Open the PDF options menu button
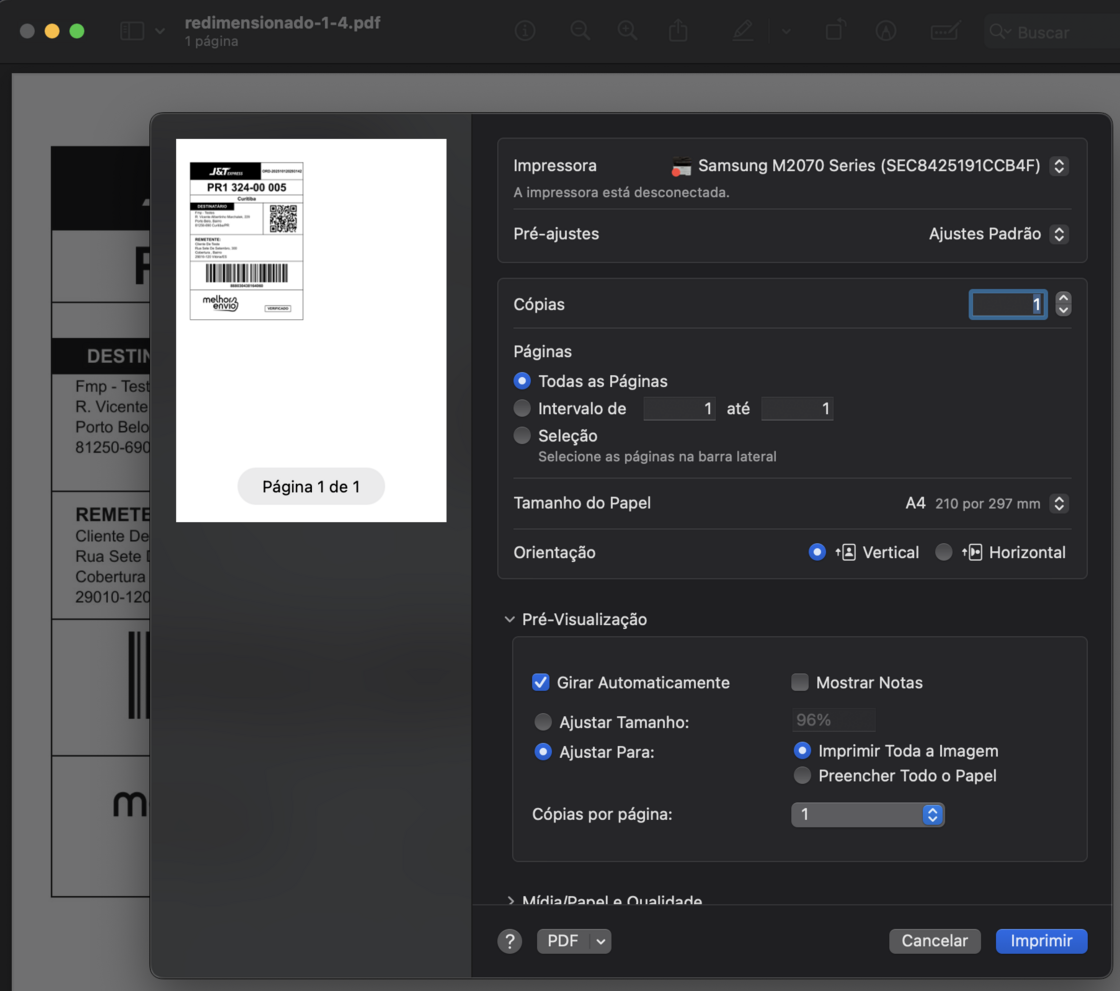 coord(573,941)
